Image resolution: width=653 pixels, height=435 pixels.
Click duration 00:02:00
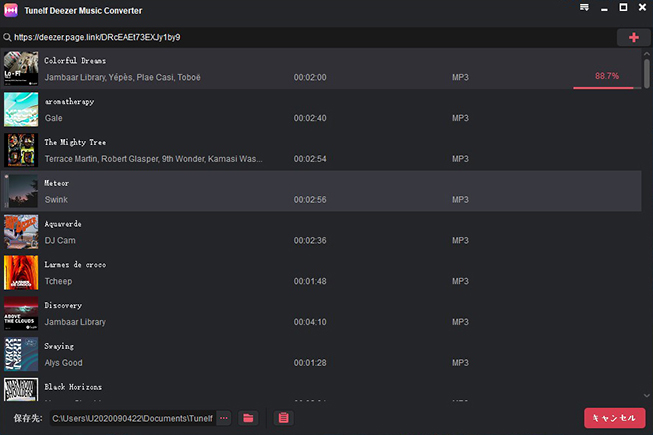(310, 77)
